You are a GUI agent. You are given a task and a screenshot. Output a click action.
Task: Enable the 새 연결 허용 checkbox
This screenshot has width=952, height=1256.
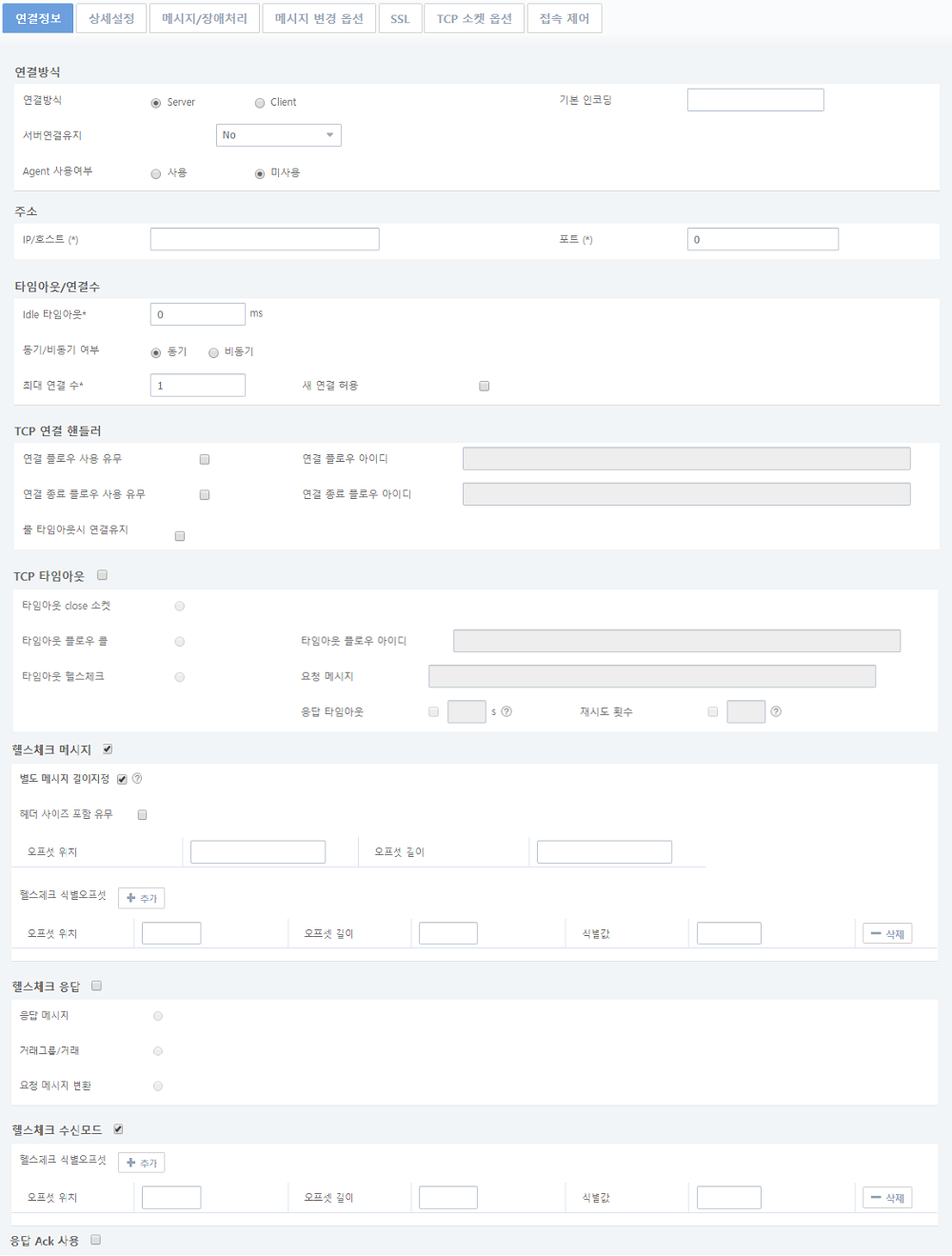485,386
